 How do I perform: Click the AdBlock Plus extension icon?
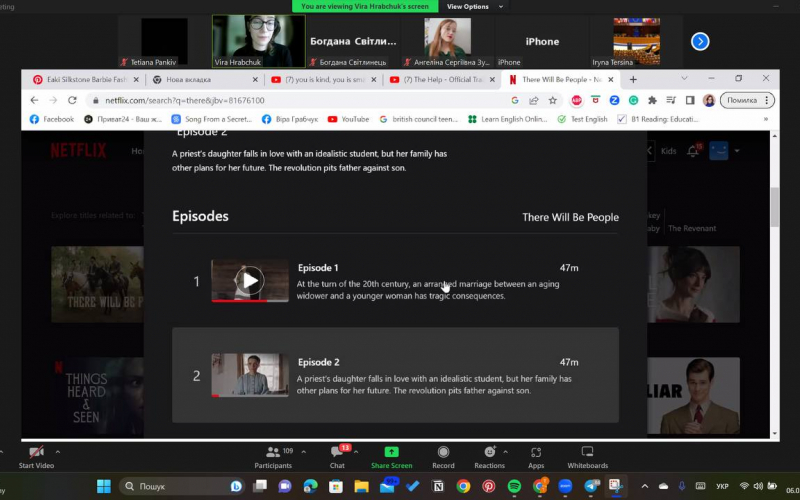[576, 101]
